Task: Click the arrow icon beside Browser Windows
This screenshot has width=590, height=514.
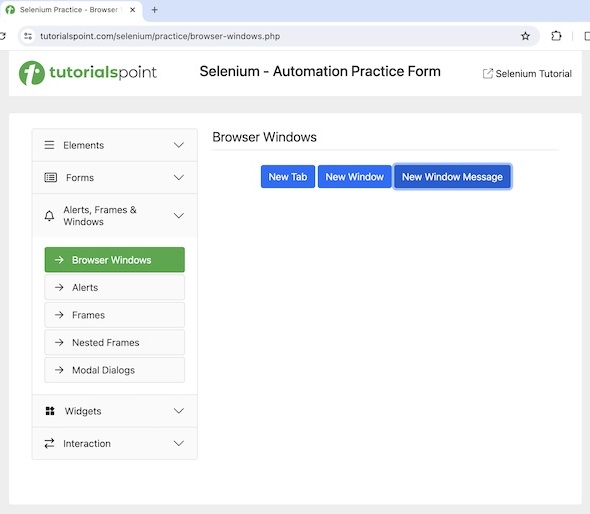Action: (x=59, y=260)
